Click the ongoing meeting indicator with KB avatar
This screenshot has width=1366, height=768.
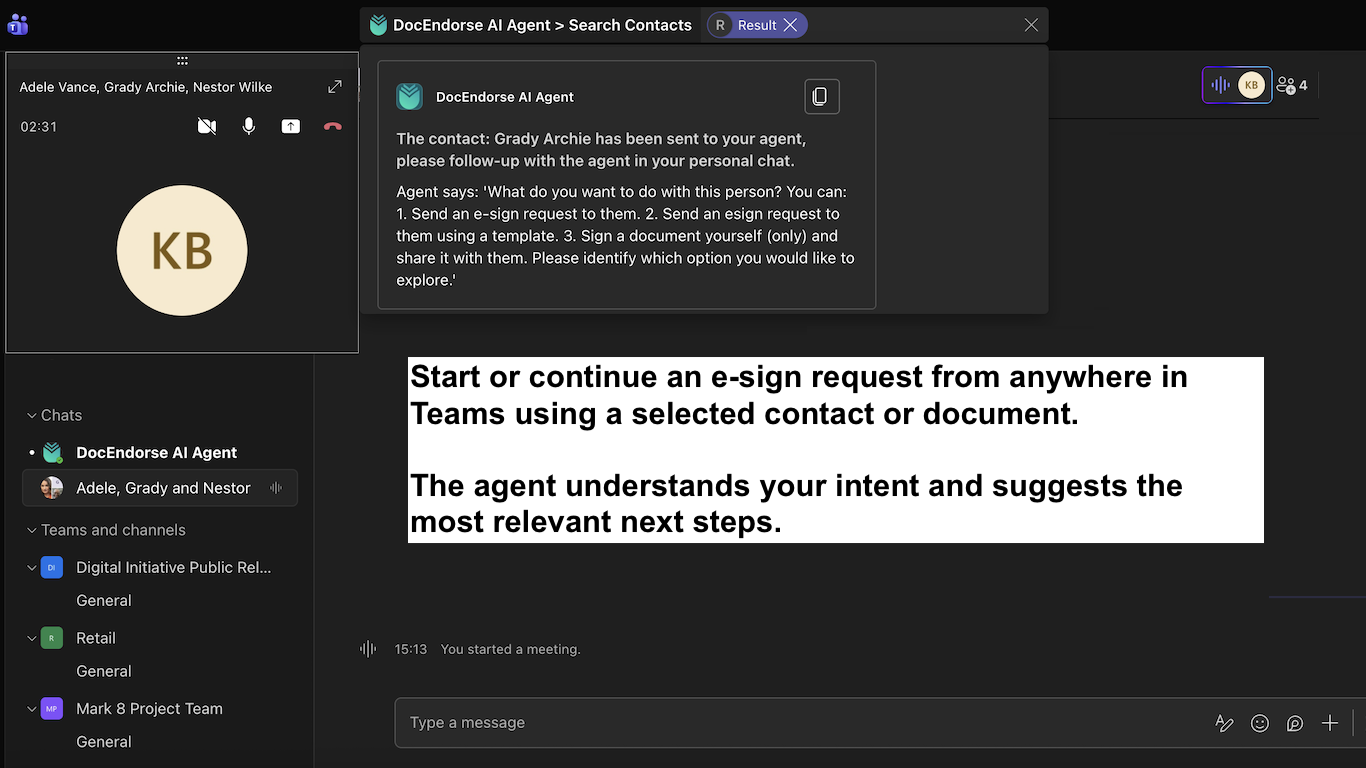[1236, 85]
